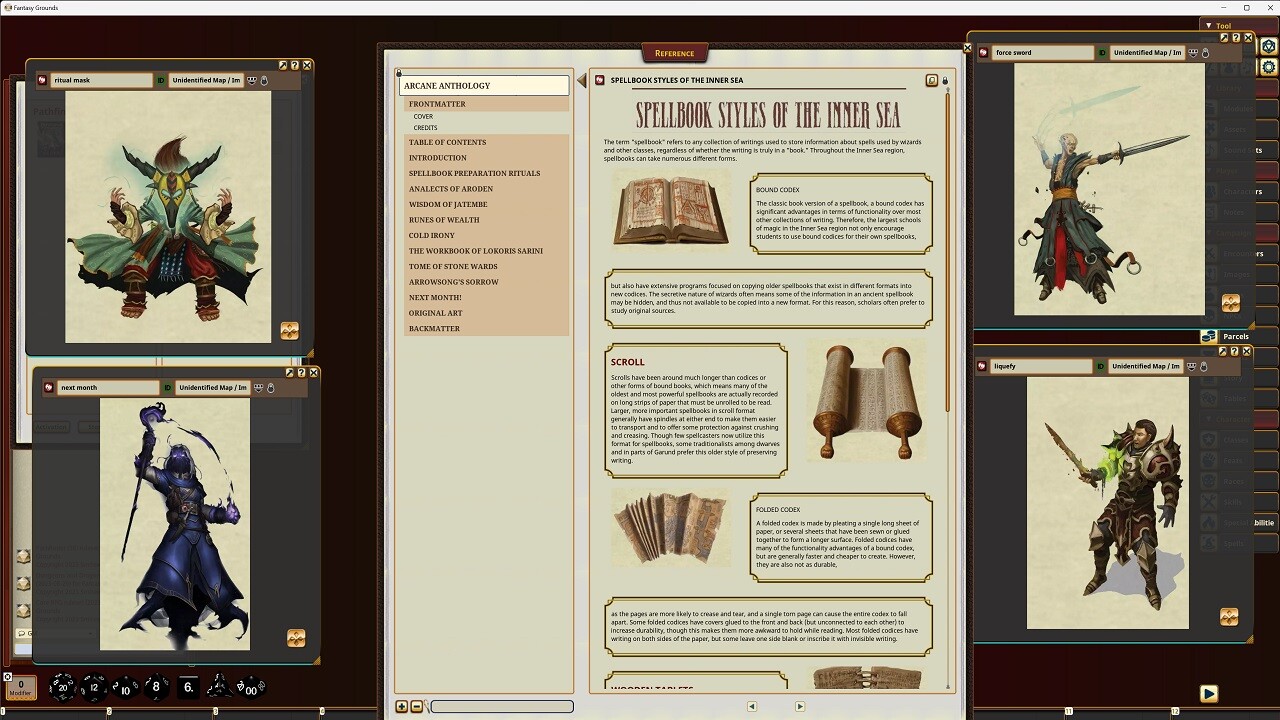Open the Cover page entry

tap(424, 115)
